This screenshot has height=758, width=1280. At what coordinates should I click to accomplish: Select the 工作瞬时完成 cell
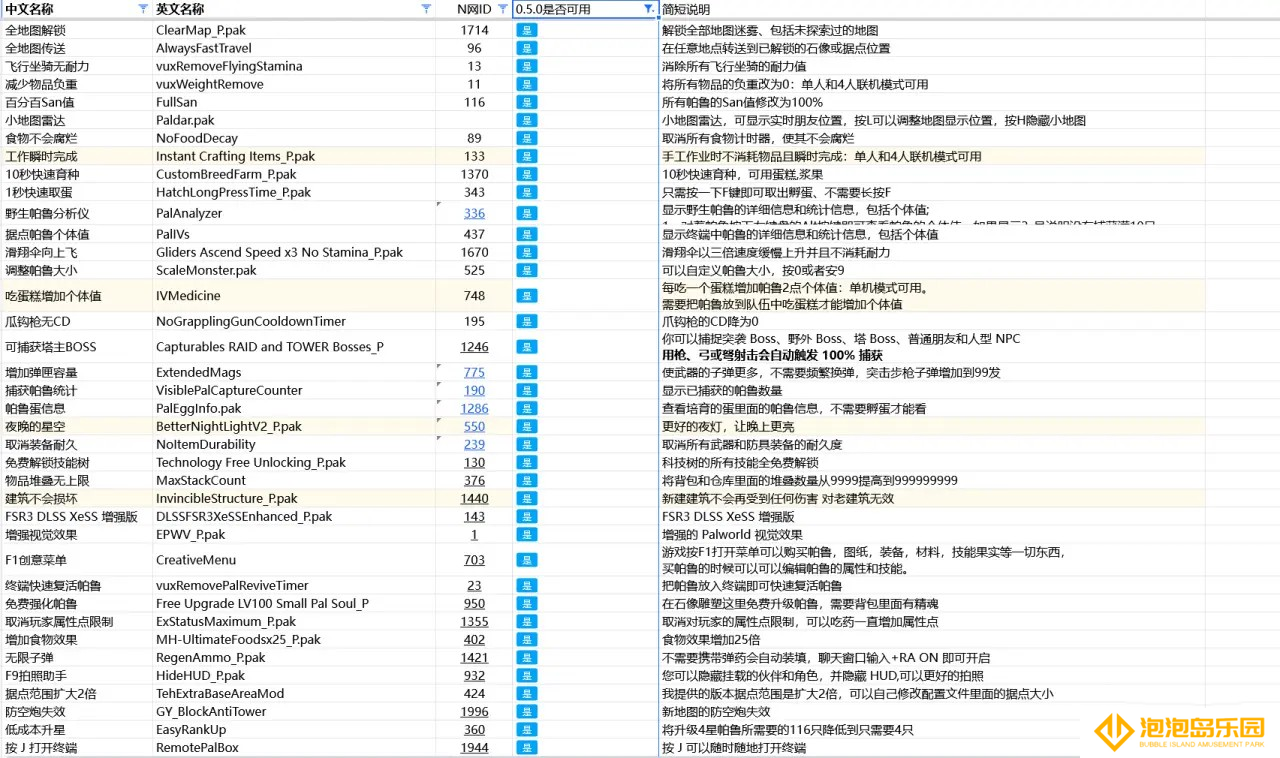pyautogui.click(x=76, y=156)
